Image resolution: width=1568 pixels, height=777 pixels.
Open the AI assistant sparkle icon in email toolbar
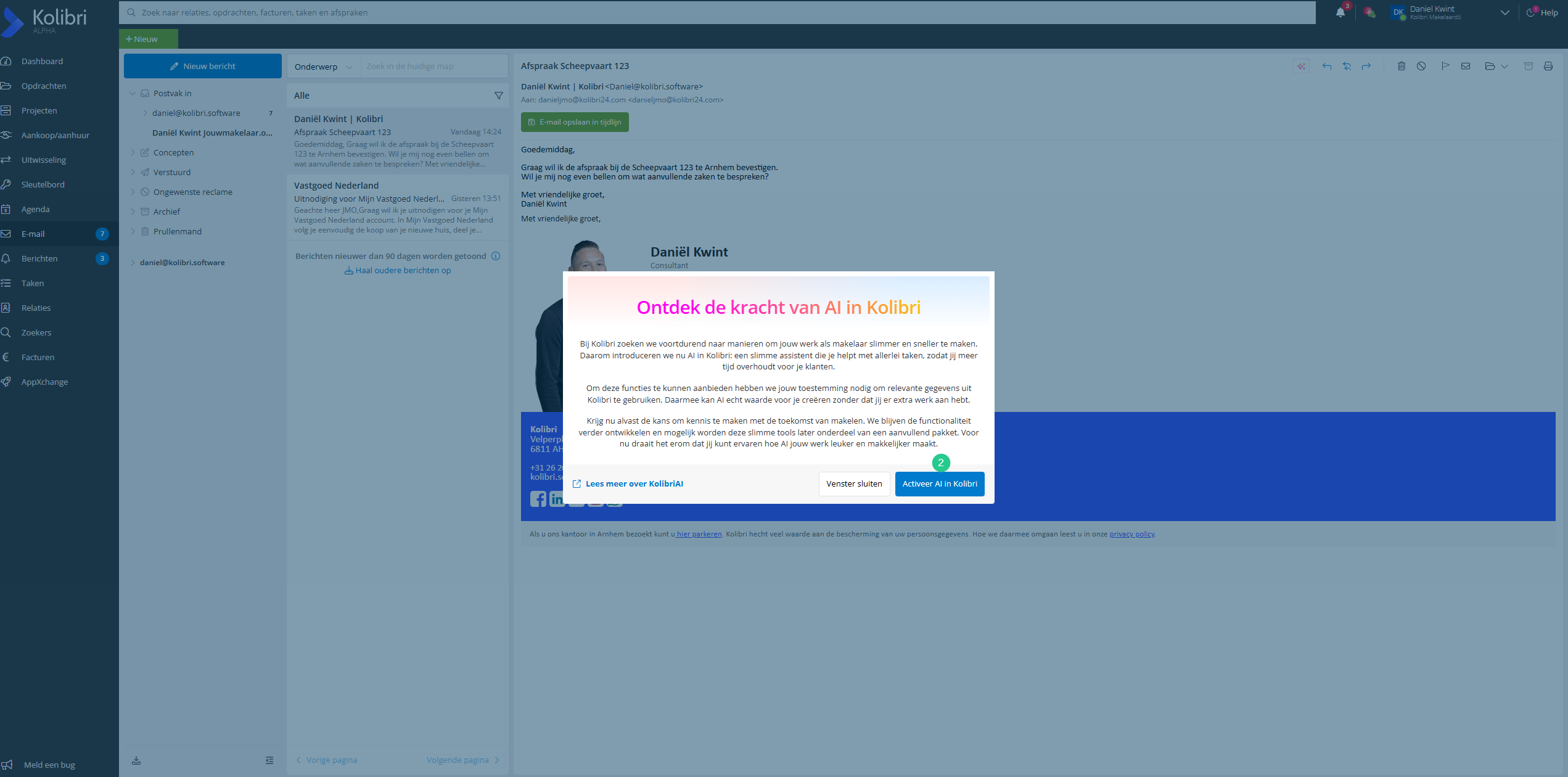1301,66
